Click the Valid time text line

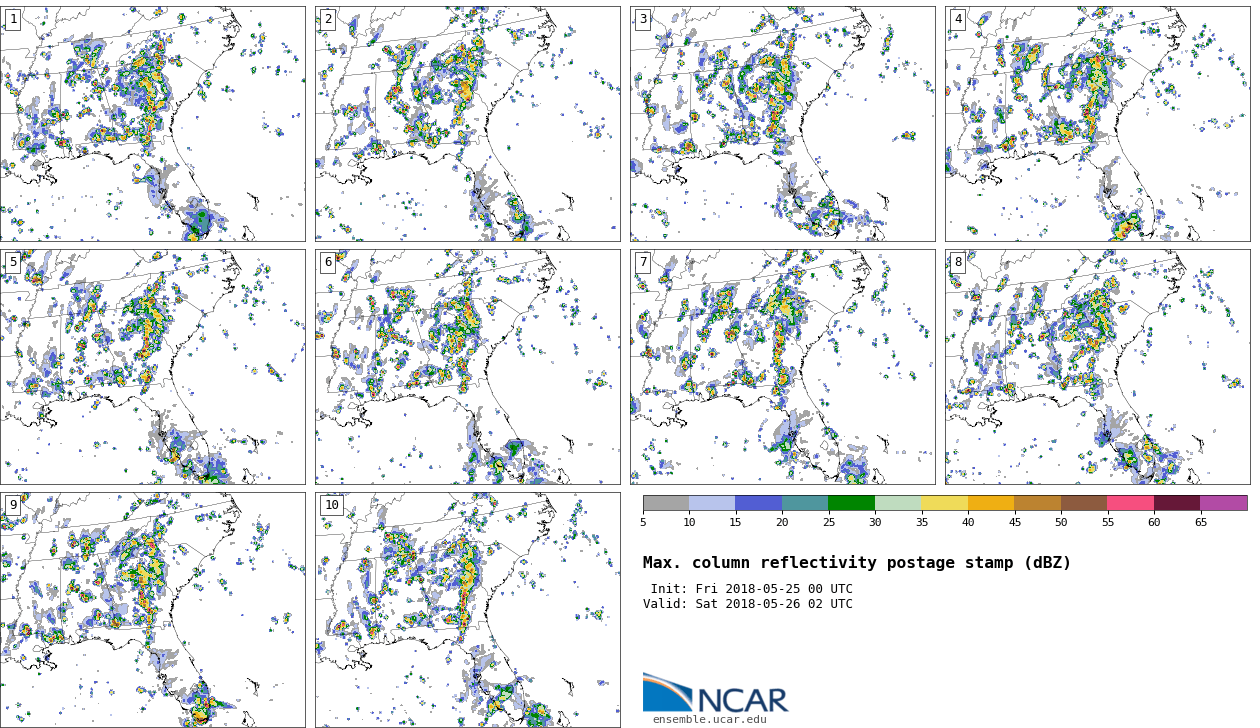748,604
